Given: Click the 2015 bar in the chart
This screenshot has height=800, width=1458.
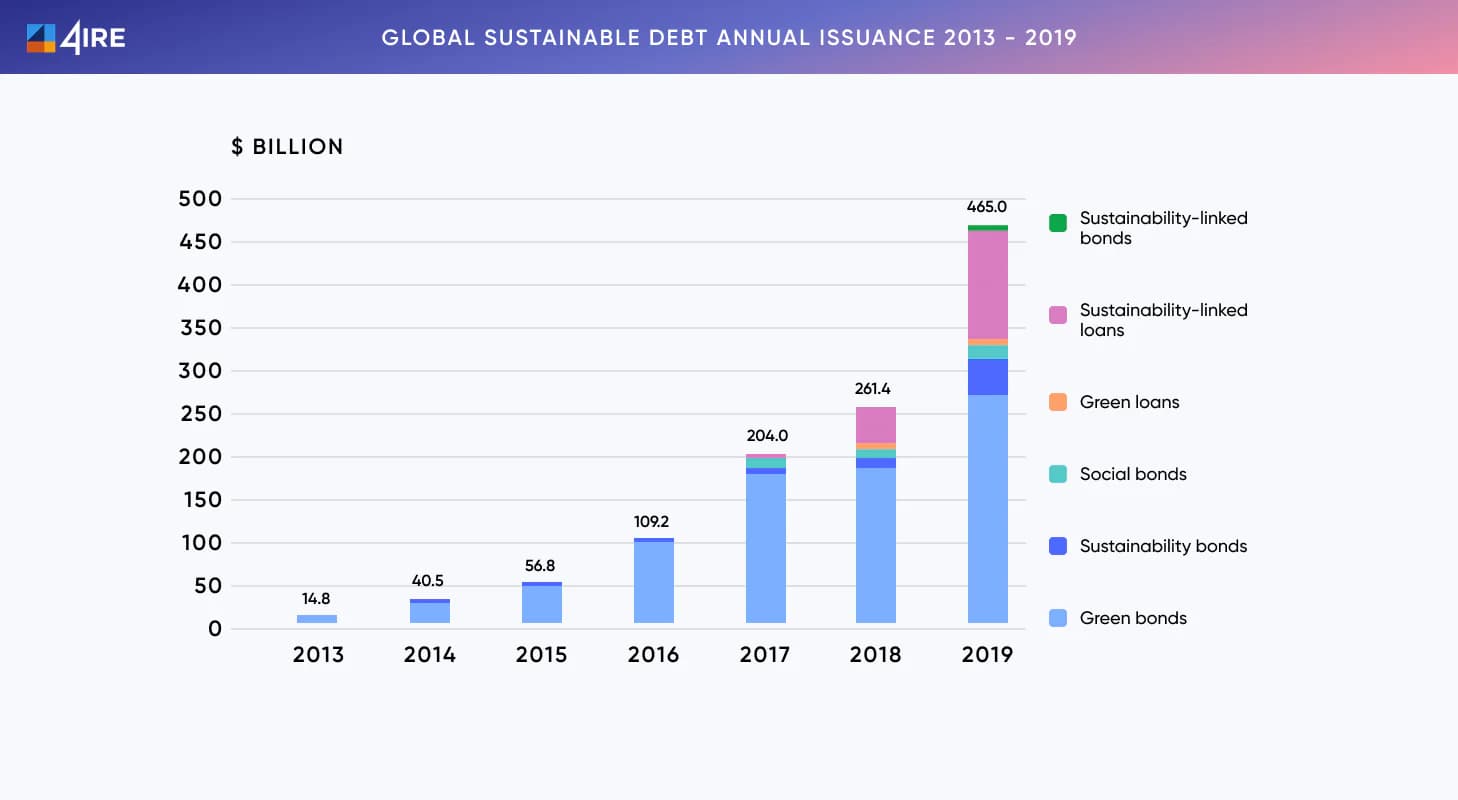Looking at the screenshot, I should pos(542,603).
